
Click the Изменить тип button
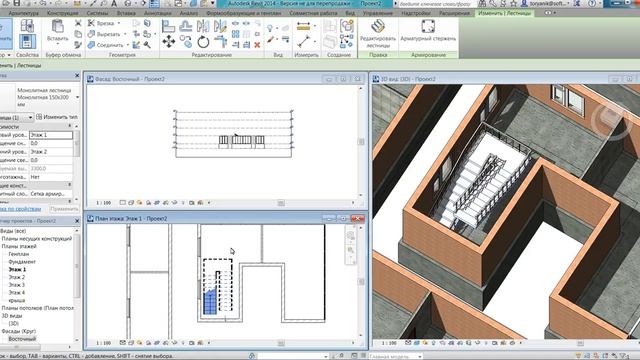57,117
